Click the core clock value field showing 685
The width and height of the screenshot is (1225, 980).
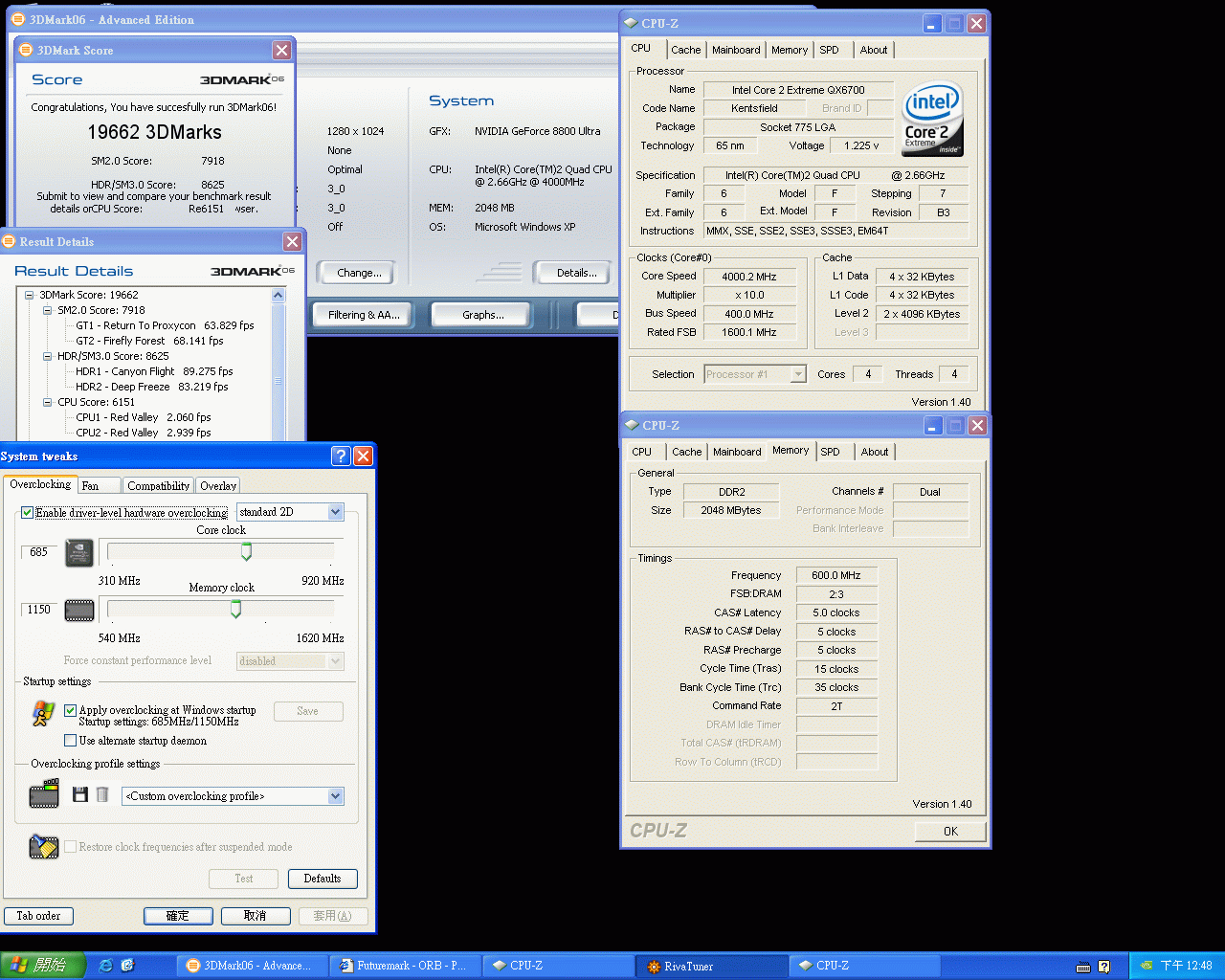[38, 552]
